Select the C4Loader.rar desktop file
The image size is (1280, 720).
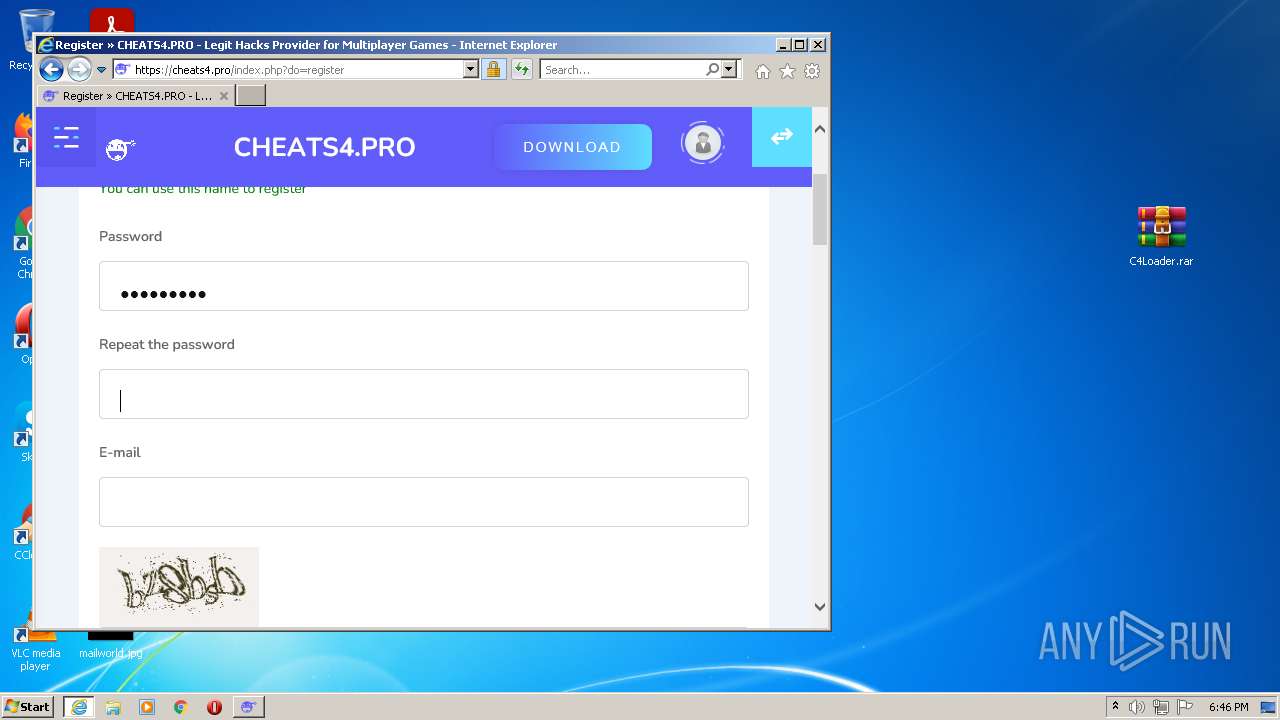pyautogui.click(x=1161, y=236)
